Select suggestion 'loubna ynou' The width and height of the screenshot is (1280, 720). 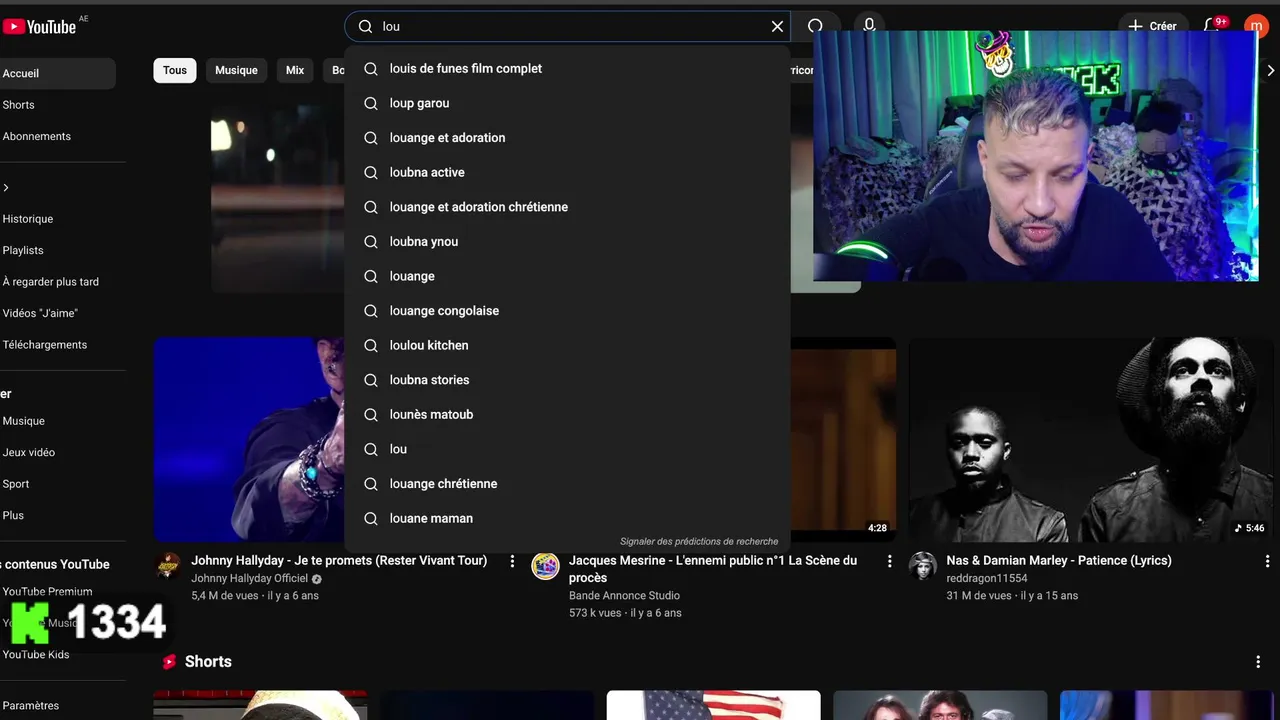[567, 242]
